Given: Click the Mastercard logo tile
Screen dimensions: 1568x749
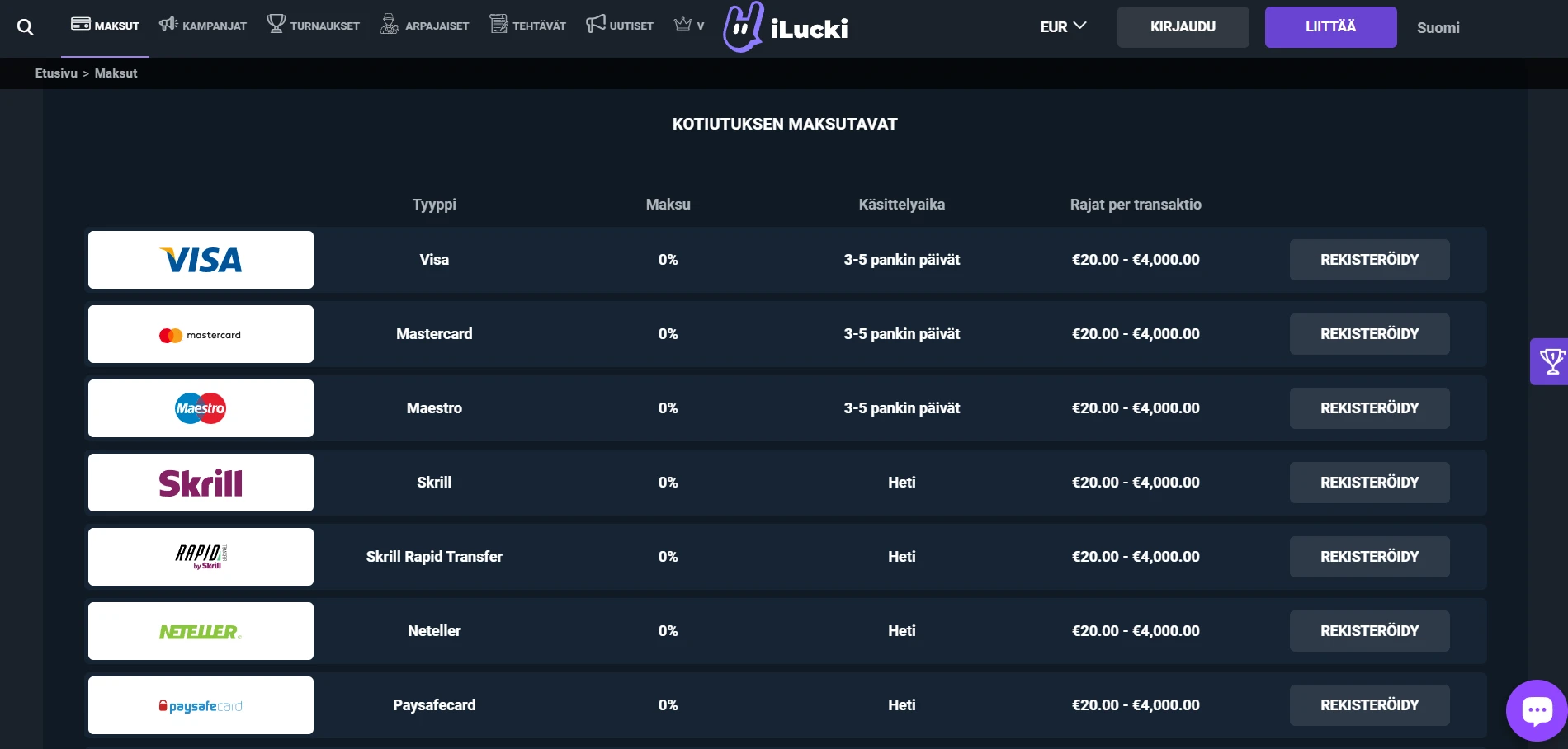Looking at the screenshot, I should click(x=201, y=334).
